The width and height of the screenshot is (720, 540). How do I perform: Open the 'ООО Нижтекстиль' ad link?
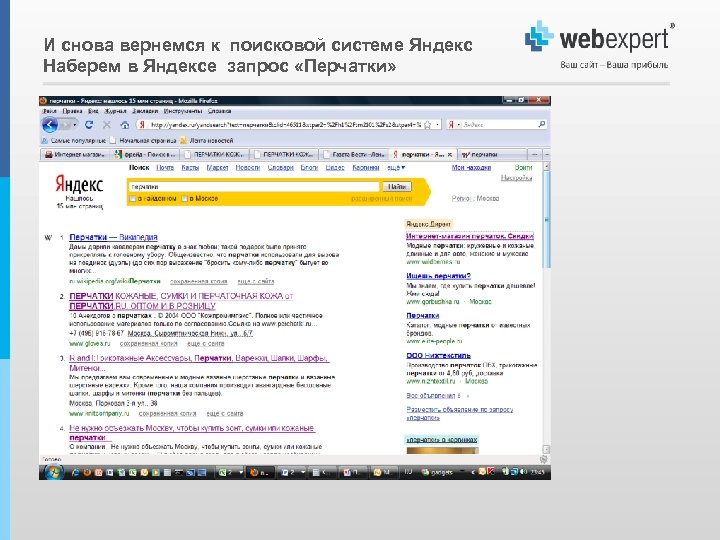click(439, 355)
